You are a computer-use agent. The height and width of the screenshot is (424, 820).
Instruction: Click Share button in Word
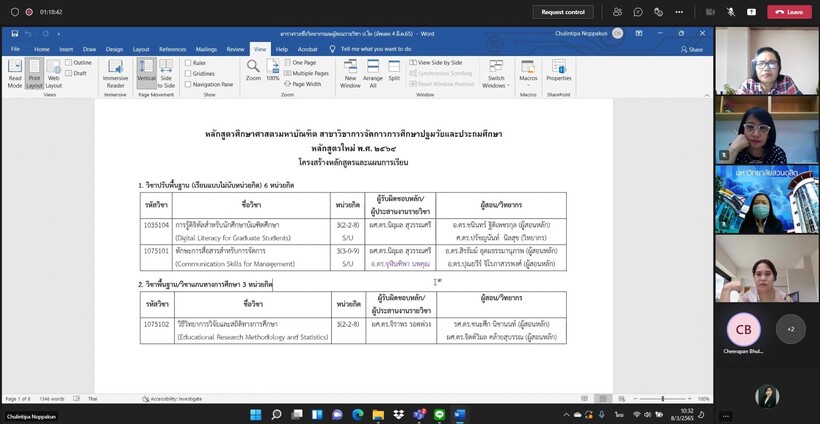(x=692, y=49)
